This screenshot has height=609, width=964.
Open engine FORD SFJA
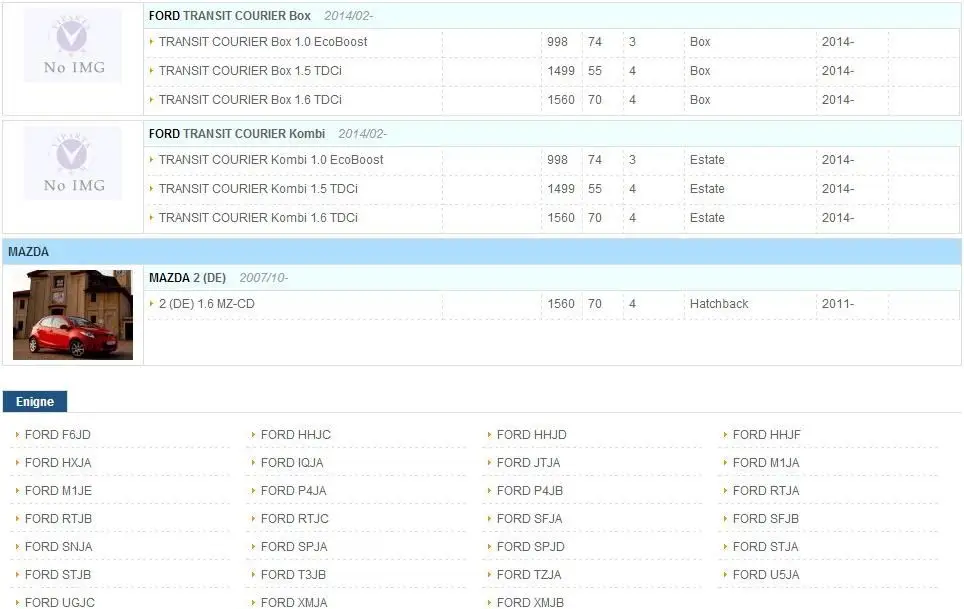(529, 519)
